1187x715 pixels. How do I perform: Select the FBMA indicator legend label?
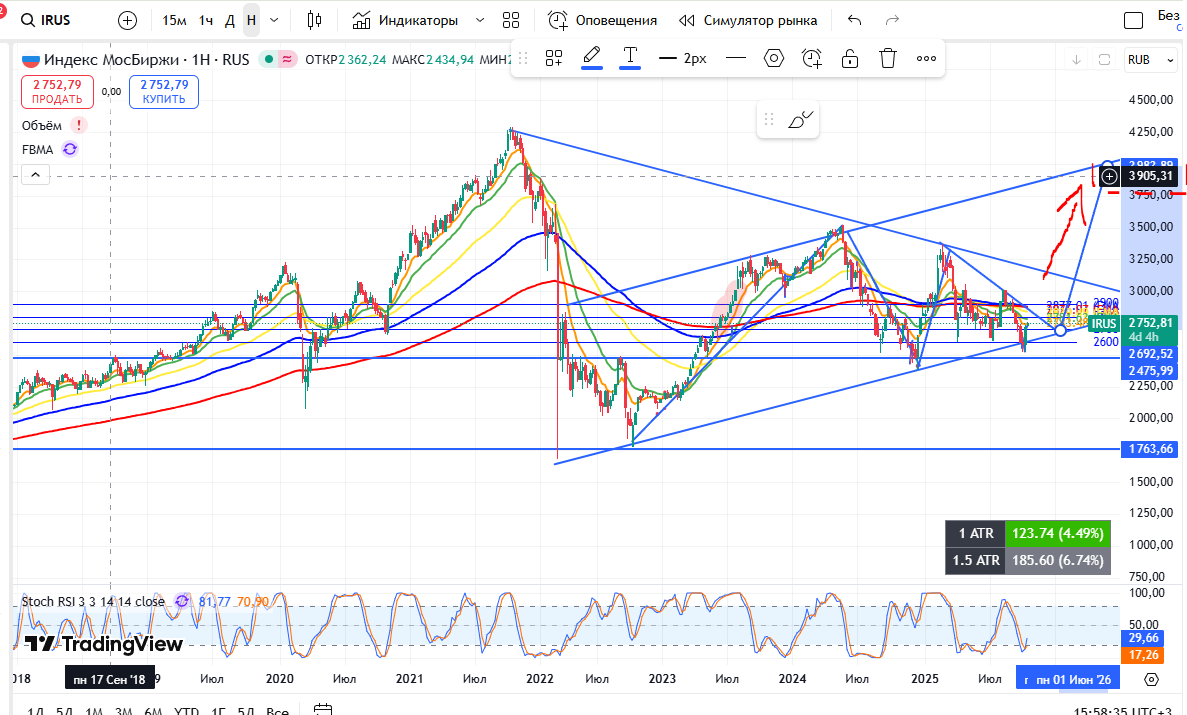38,149
